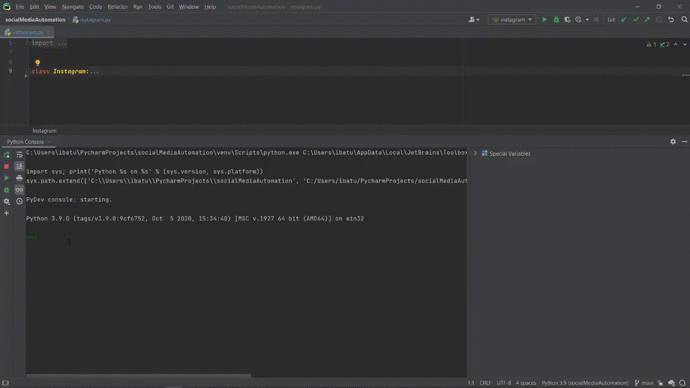Execute current statement in console
Screen dimensions: 690x388
point(7,178)
